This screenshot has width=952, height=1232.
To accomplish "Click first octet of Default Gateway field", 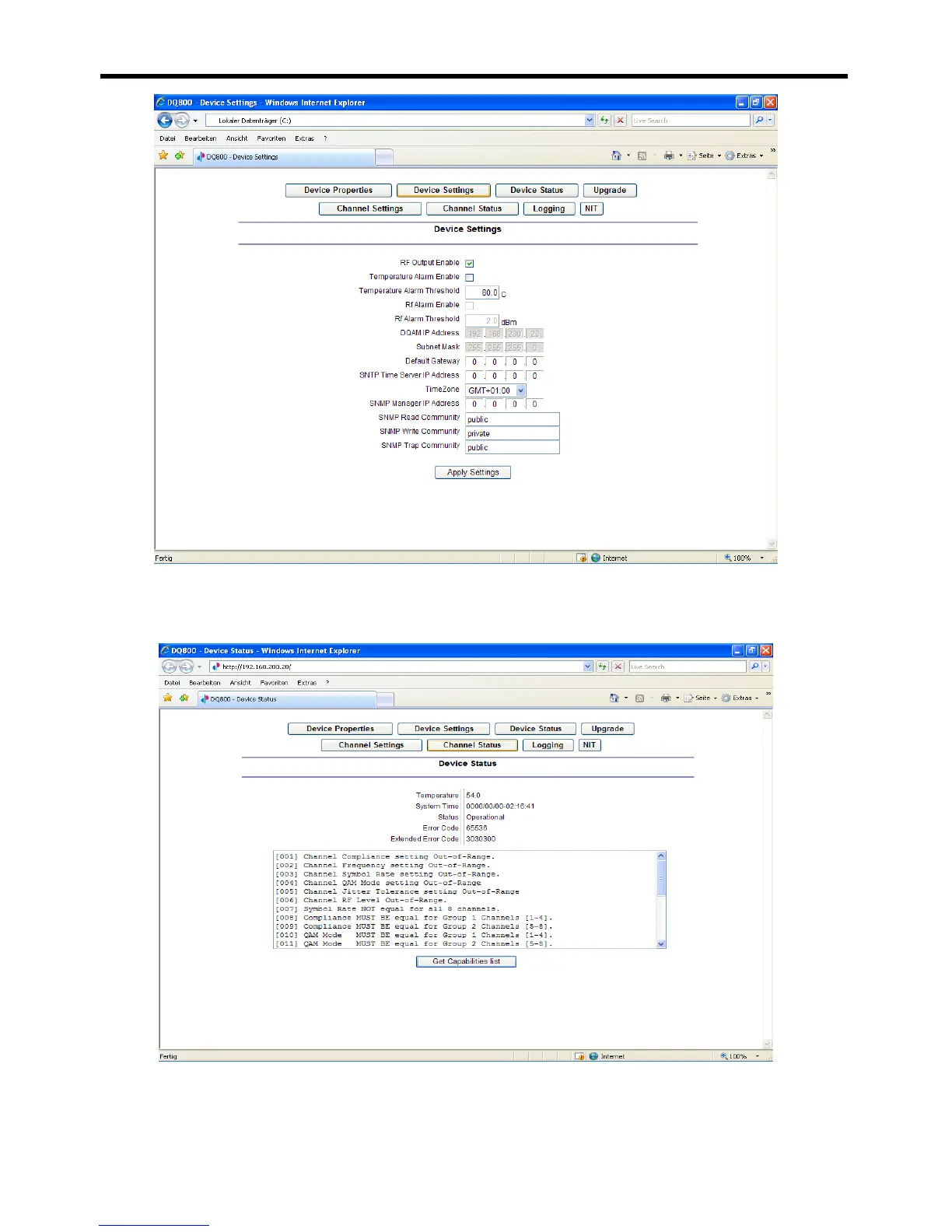I will tap(474, 362).
